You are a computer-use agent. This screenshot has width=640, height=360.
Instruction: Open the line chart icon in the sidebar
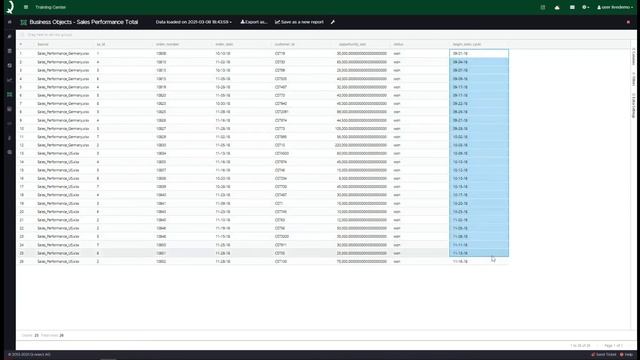click(x=9, y=80)
